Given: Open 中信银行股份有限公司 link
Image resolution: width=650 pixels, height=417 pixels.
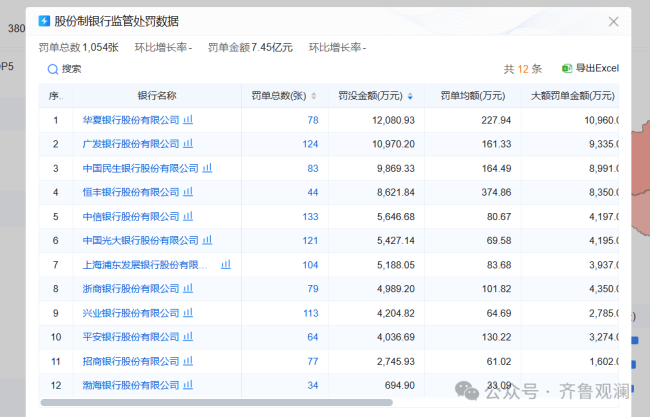Looking at the screenshot, I should 131,216.
